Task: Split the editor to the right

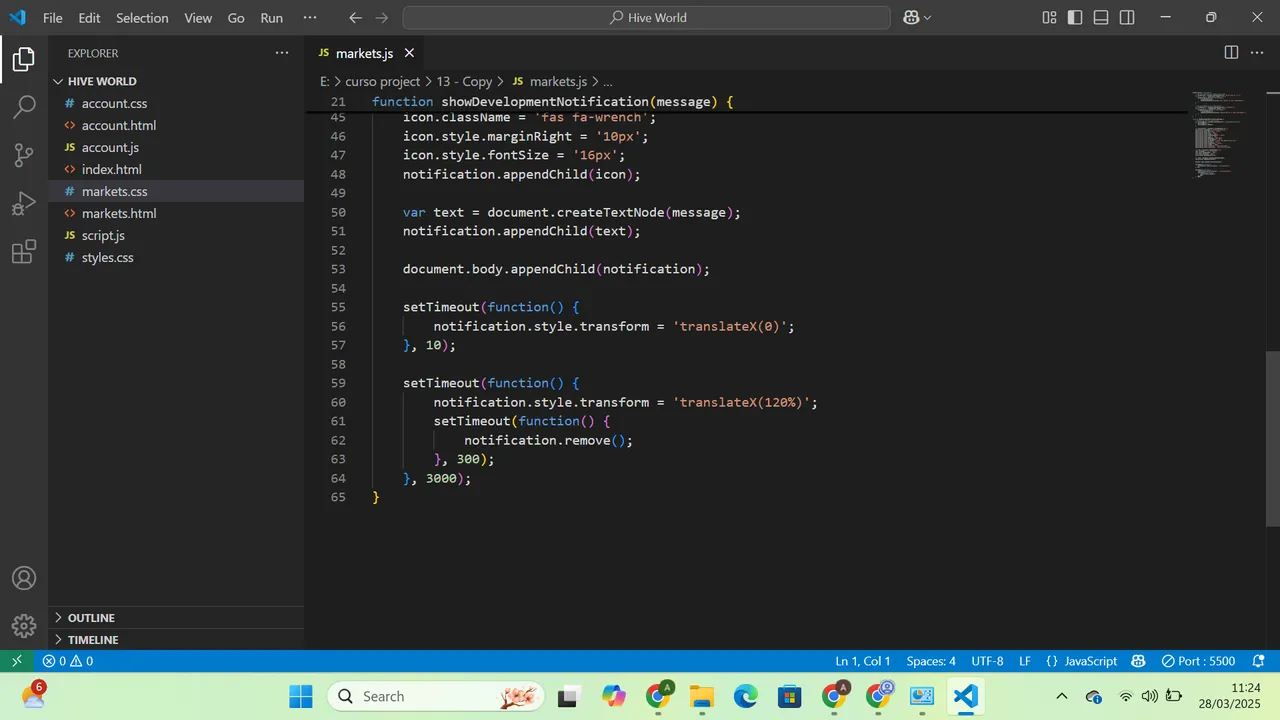Action: coord(1231,53)
